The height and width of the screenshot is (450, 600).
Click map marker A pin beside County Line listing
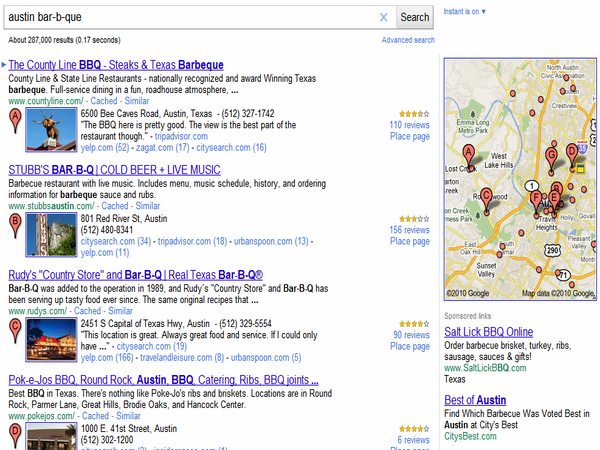(x=15, y=122)
